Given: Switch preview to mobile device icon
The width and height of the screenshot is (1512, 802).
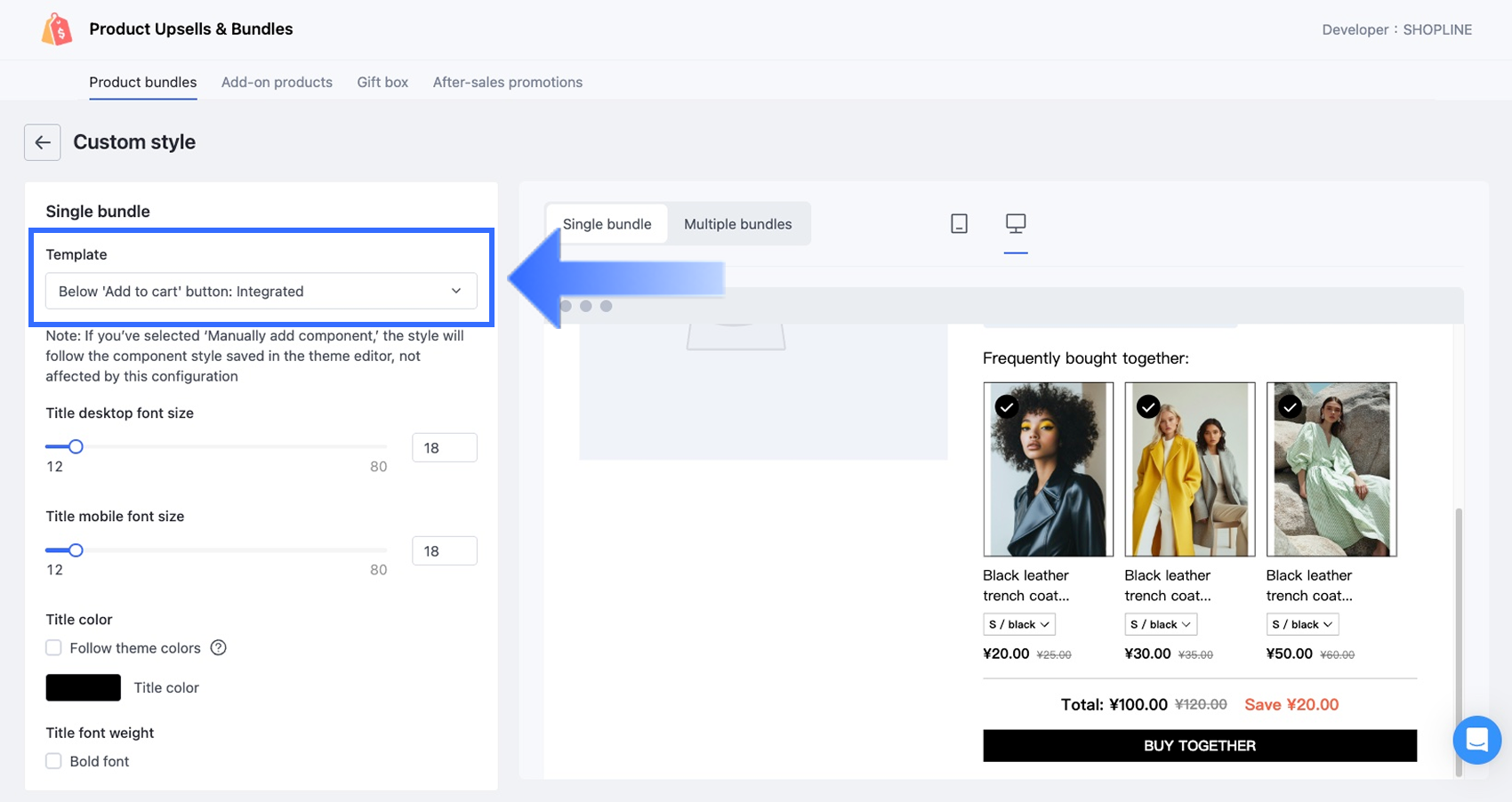Looking at the screenshot, I should click(x=959, y=224).
